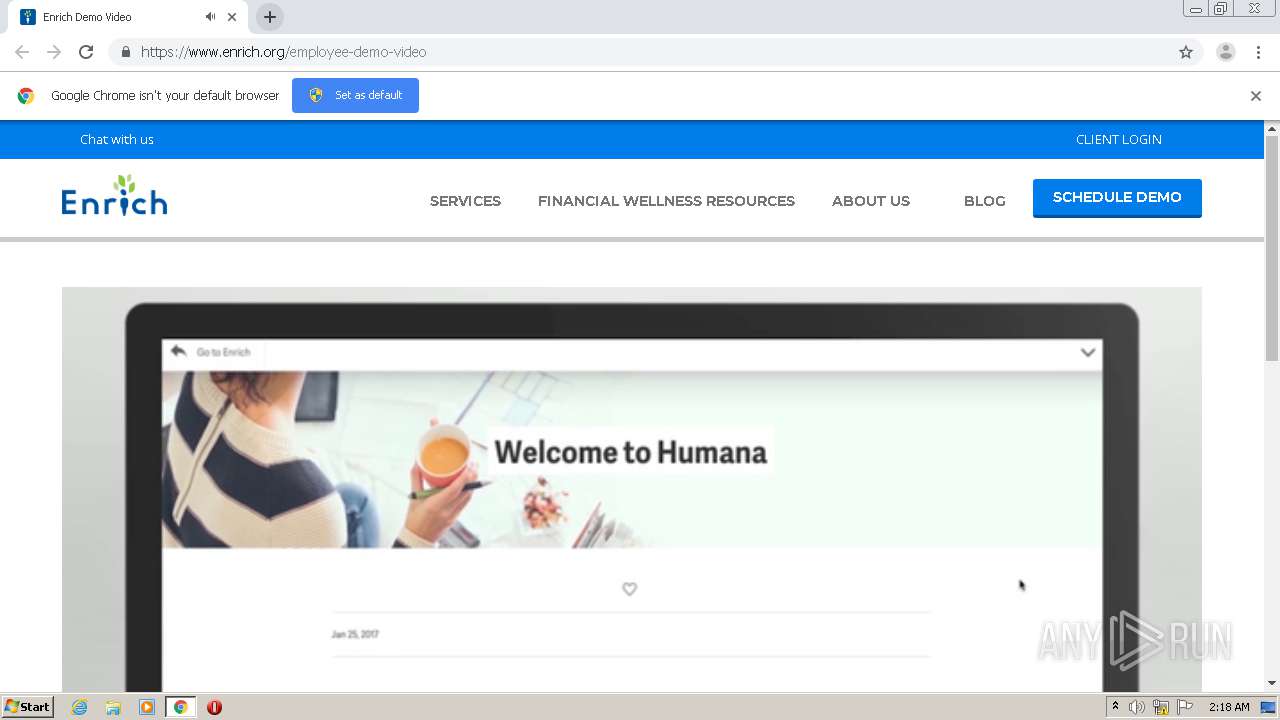
Task: Click page scrollbar down arrow
Action: tap(1272, 683)
